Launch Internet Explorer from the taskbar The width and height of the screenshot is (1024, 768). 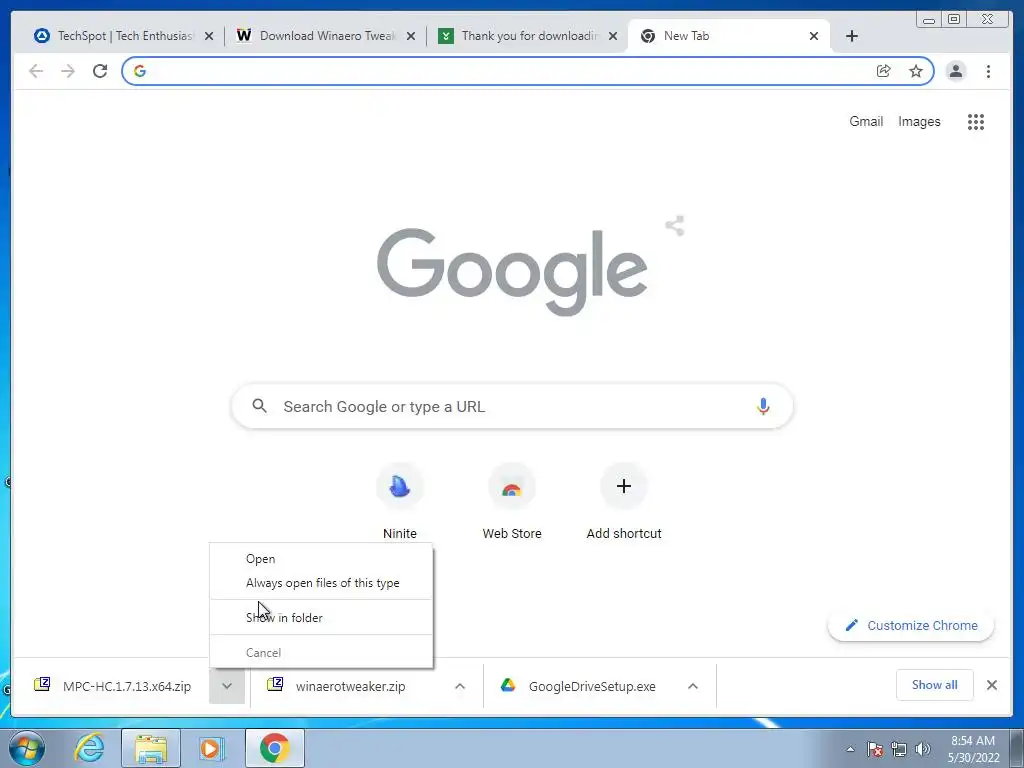click(x=89, y=748)
